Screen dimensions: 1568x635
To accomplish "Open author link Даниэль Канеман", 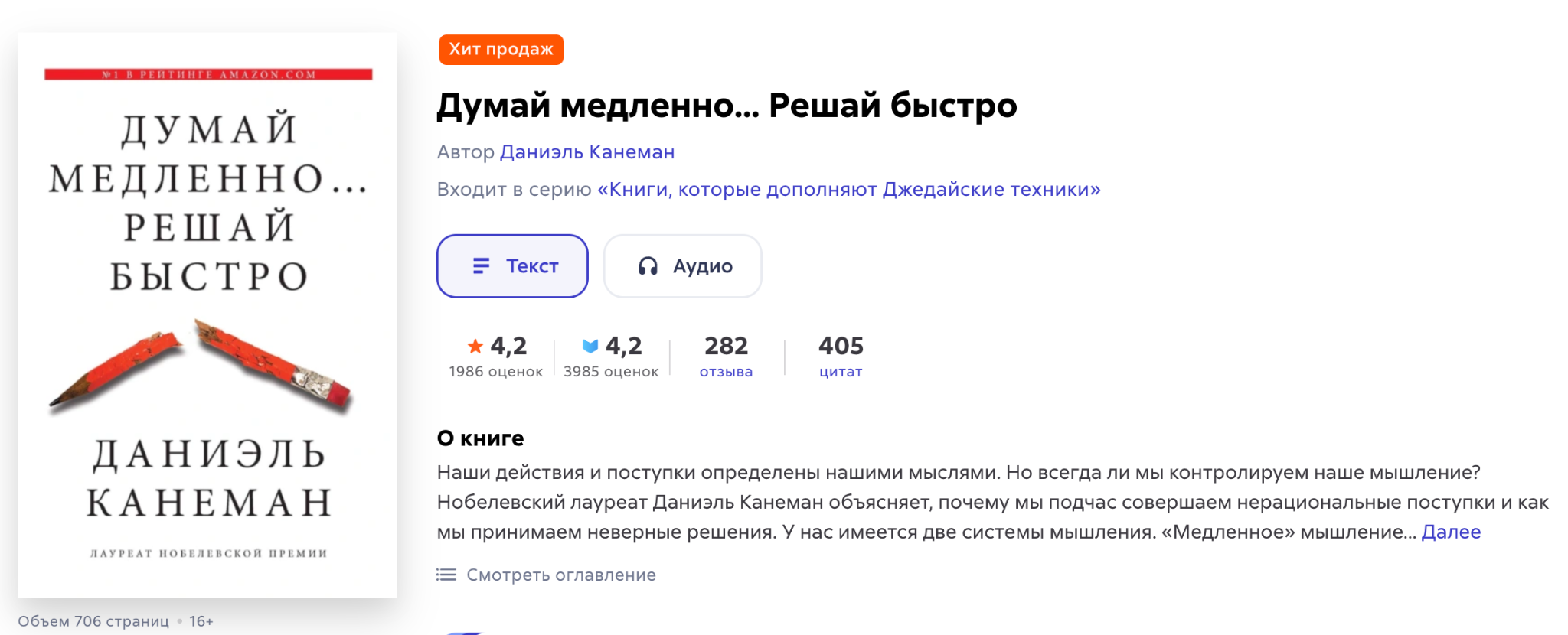I will pos(587,152).
